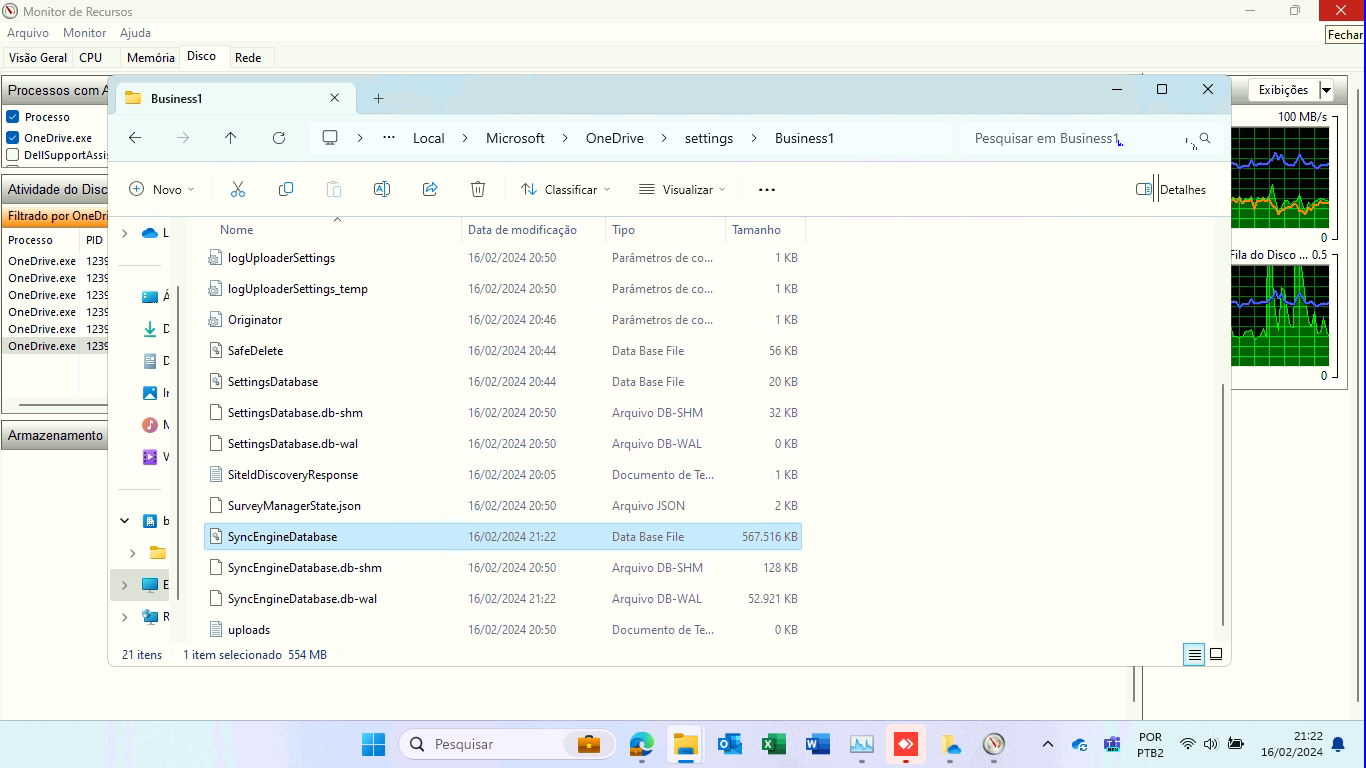
Task: Open the notification bell in system tray
Action: coord(1338,744)
